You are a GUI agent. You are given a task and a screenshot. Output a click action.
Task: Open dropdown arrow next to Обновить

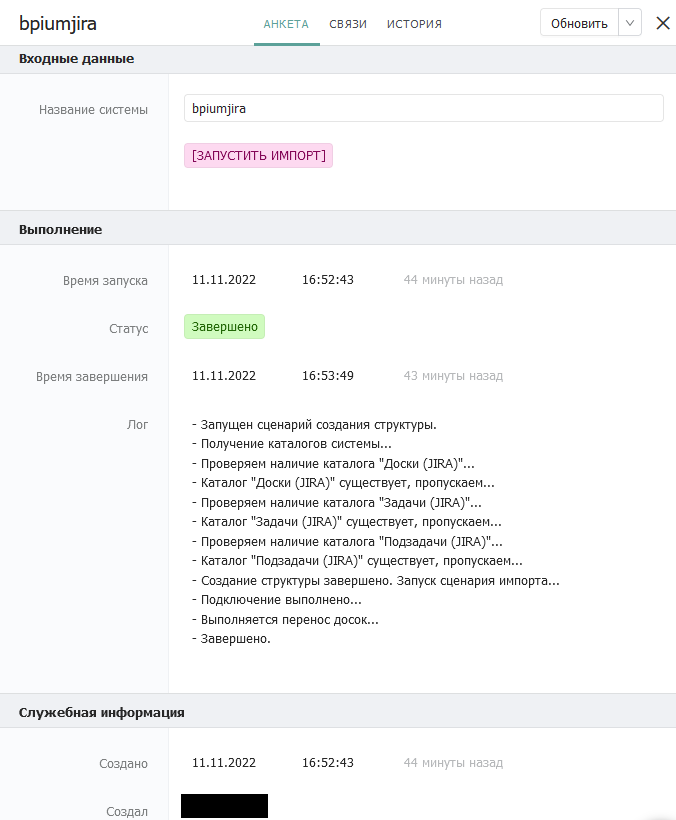coord(629,23)
